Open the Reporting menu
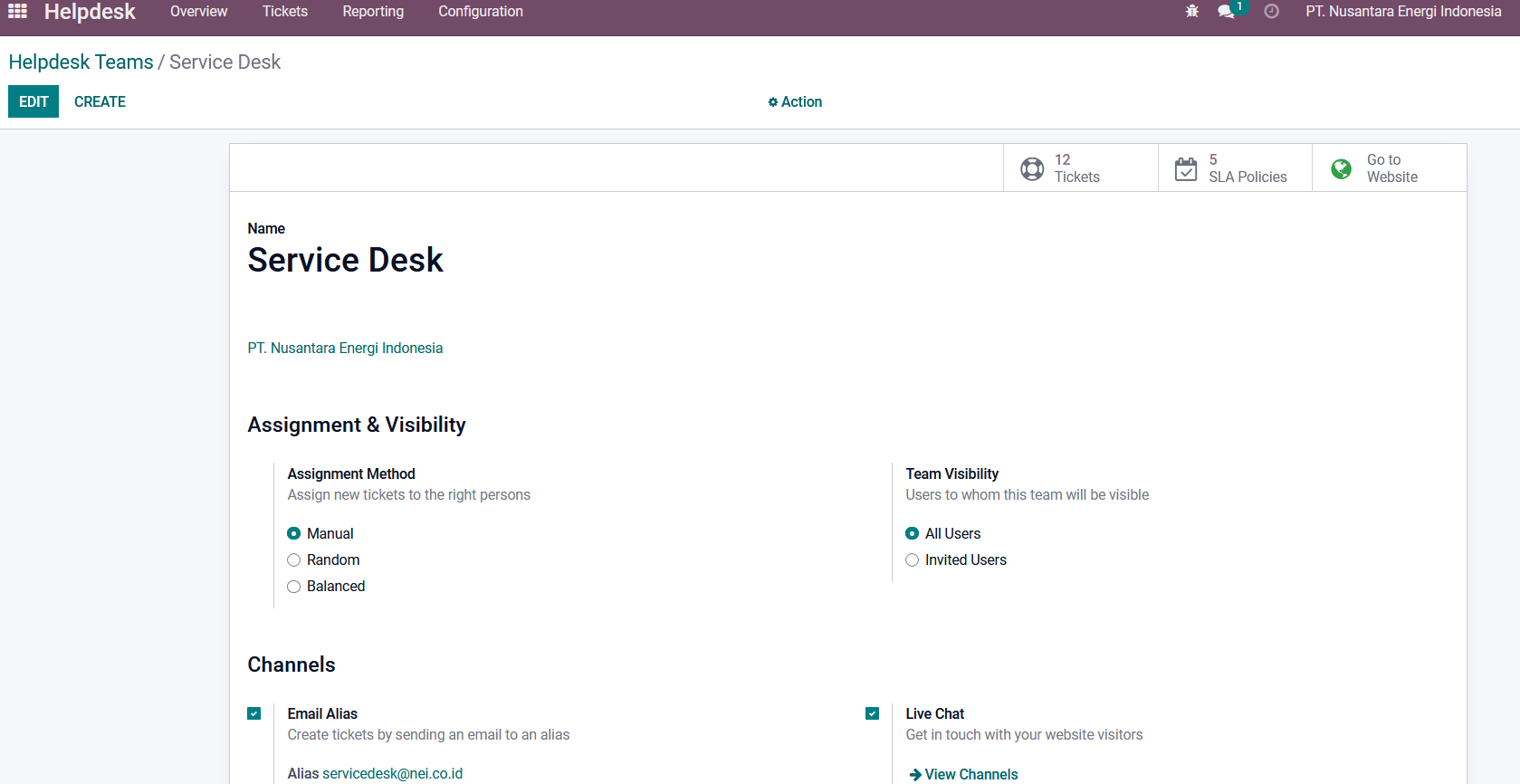1520x784 pixels. [x=373, y=12]
